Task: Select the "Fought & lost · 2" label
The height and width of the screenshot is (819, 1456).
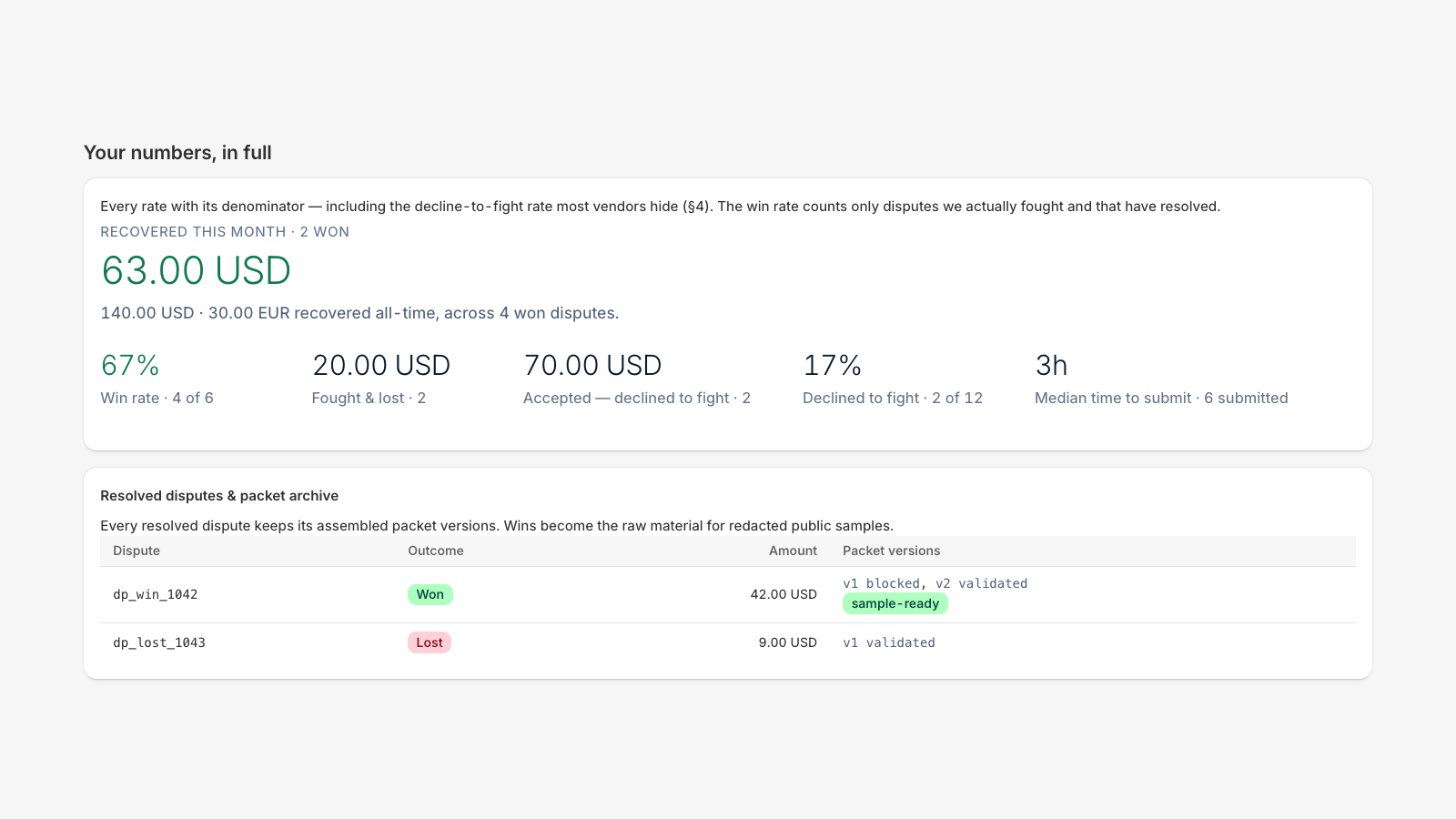Action: click(x=369, y=398)
